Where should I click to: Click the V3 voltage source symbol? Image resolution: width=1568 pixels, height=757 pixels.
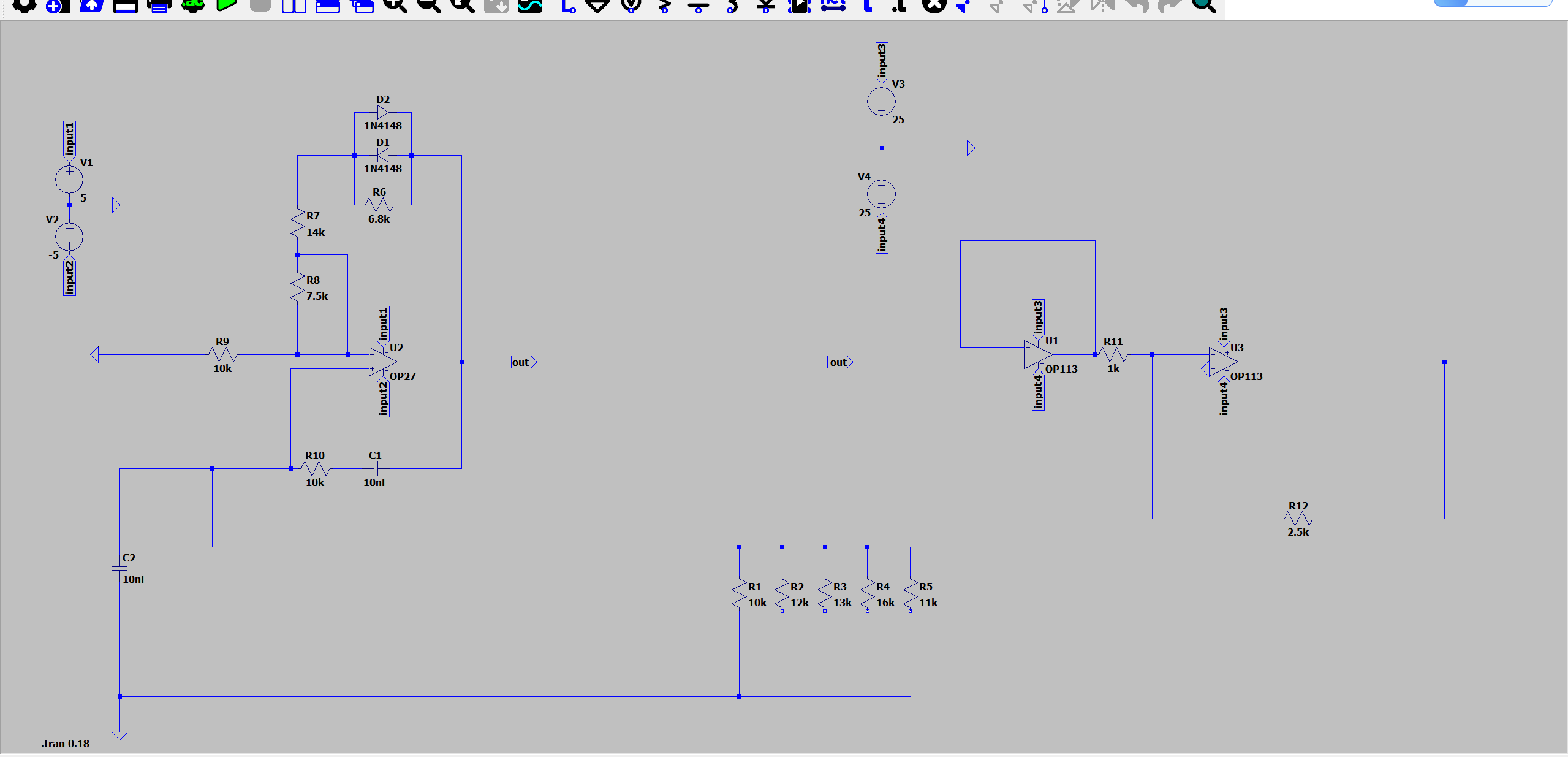click(x=881, y=101)
